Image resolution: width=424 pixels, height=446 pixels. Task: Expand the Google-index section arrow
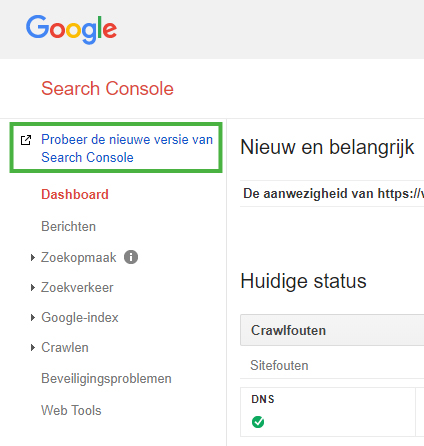pyautogui.click(x=32, y=317)
